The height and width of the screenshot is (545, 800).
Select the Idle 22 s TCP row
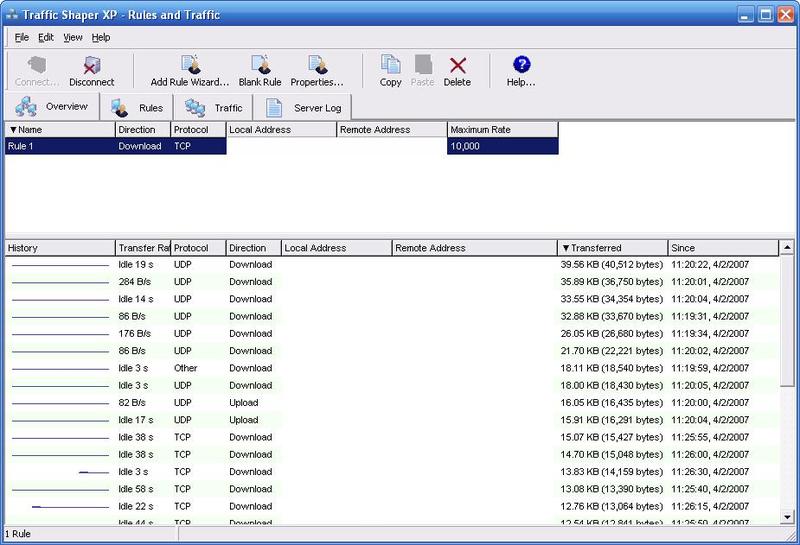tap(392, 506)
